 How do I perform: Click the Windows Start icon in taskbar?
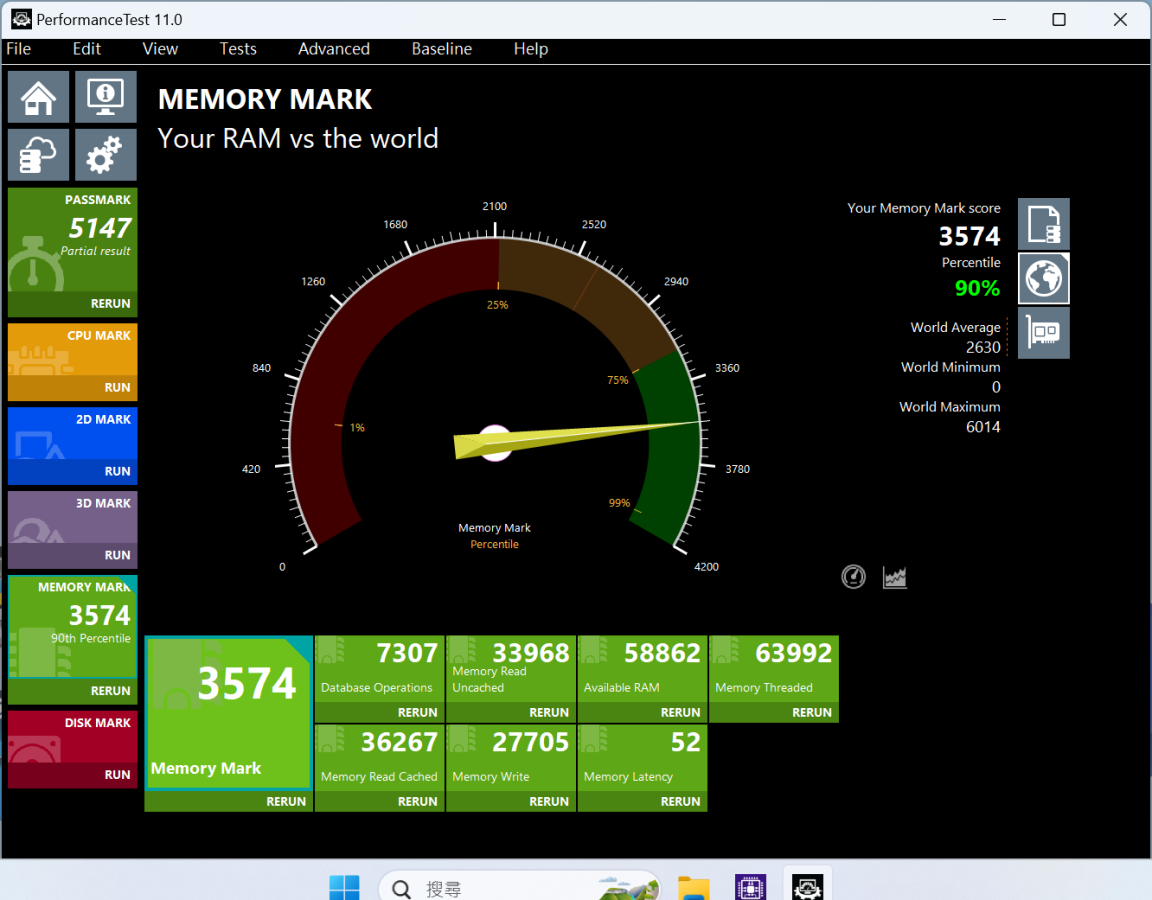point(345,888)
